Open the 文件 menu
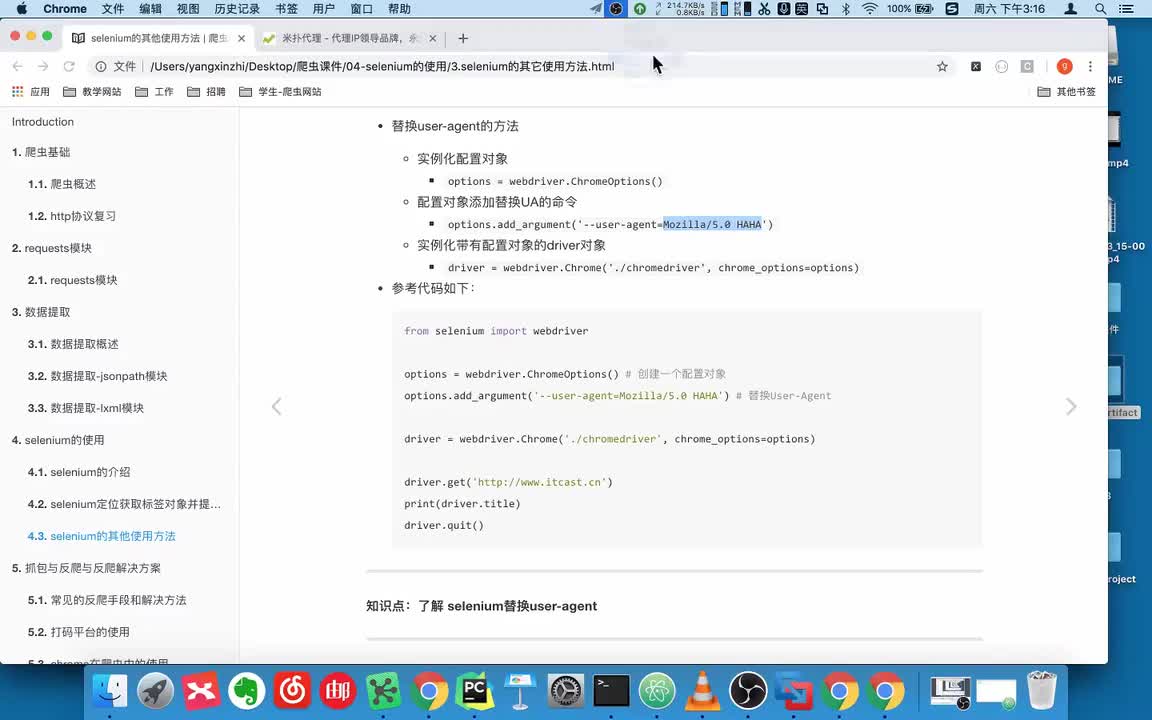1152x720 pixels. tap(112, 9)
